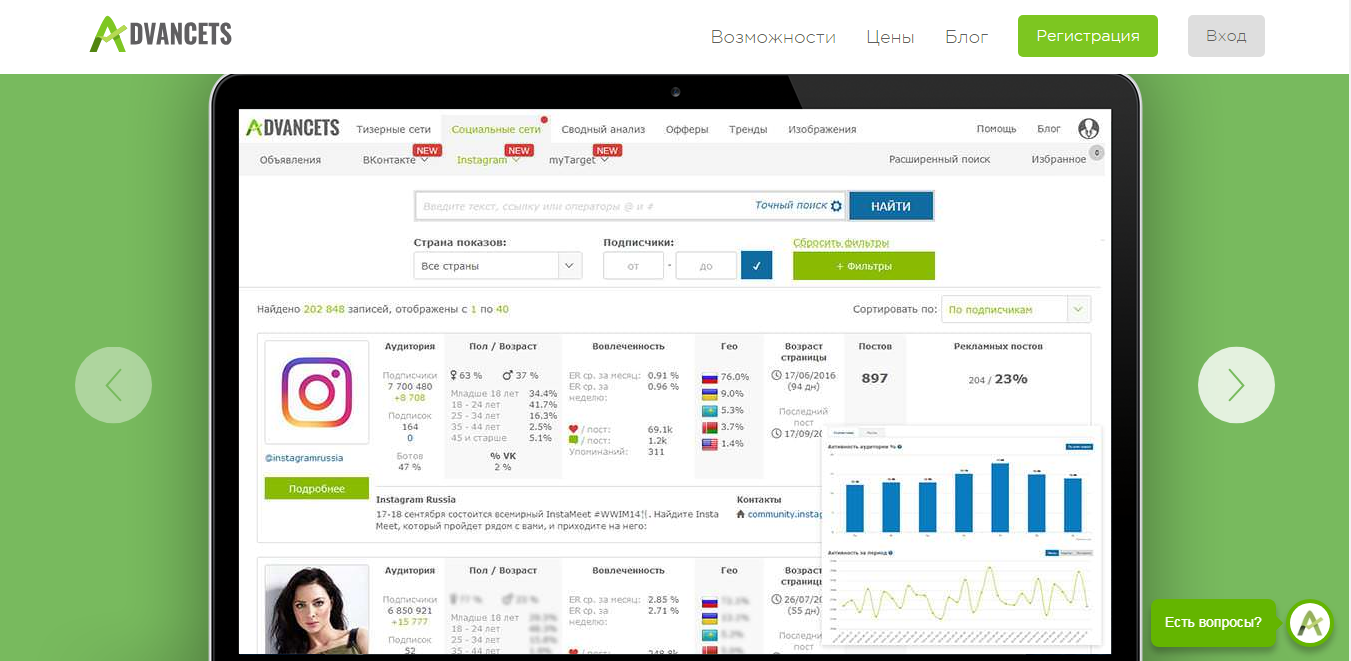Expand the Instagram dropdown
1351x661 pixels.
tap(488, 160)
